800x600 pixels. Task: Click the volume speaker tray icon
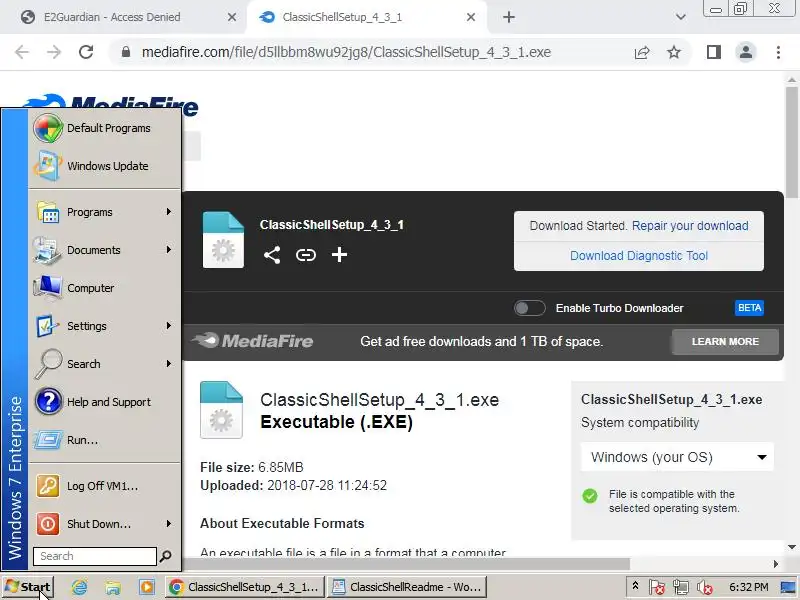coord(705,587)
